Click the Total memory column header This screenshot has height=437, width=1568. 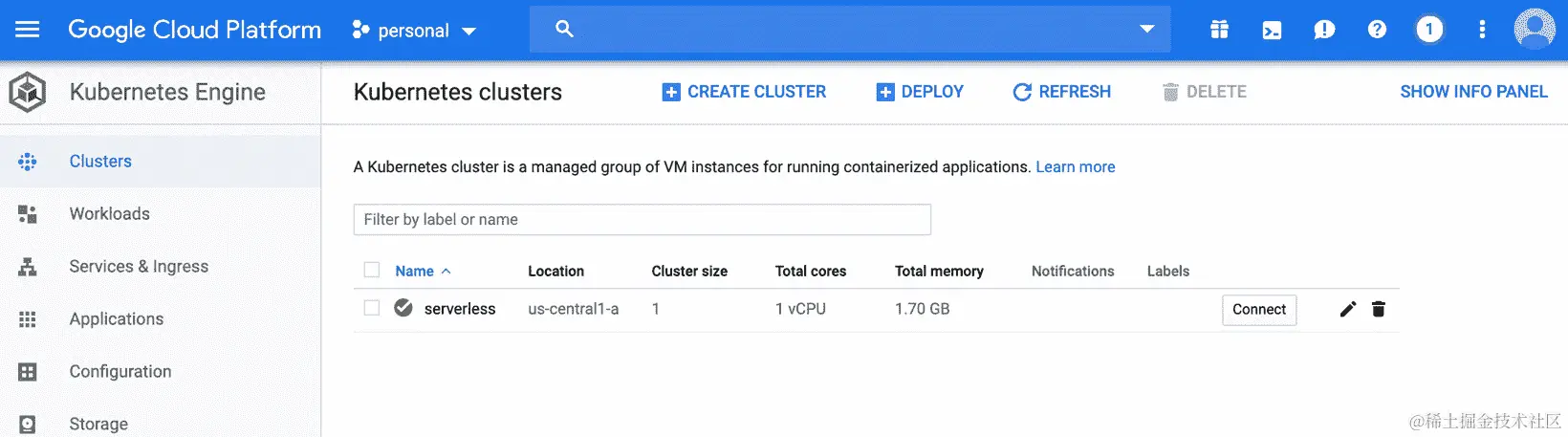[939, 272]
